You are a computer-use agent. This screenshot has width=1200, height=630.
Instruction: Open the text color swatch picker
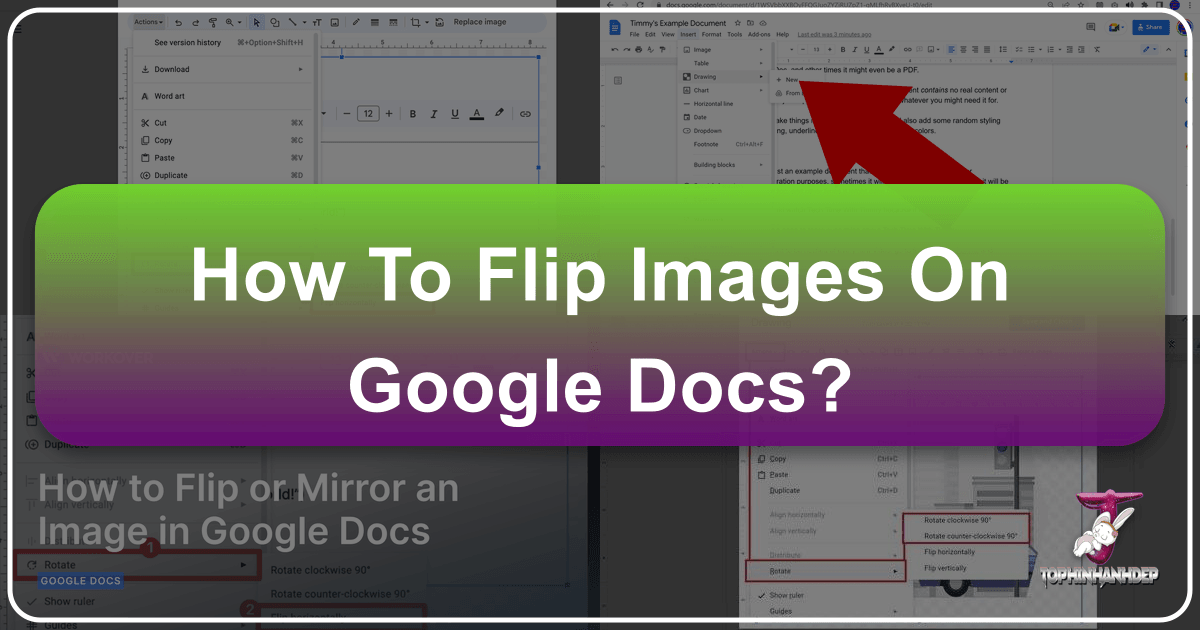(476, 113)
